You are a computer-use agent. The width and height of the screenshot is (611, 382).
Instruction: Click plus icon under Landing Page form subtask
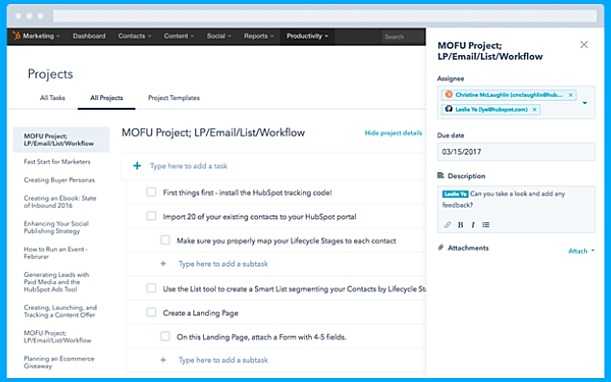coord(163,360)
